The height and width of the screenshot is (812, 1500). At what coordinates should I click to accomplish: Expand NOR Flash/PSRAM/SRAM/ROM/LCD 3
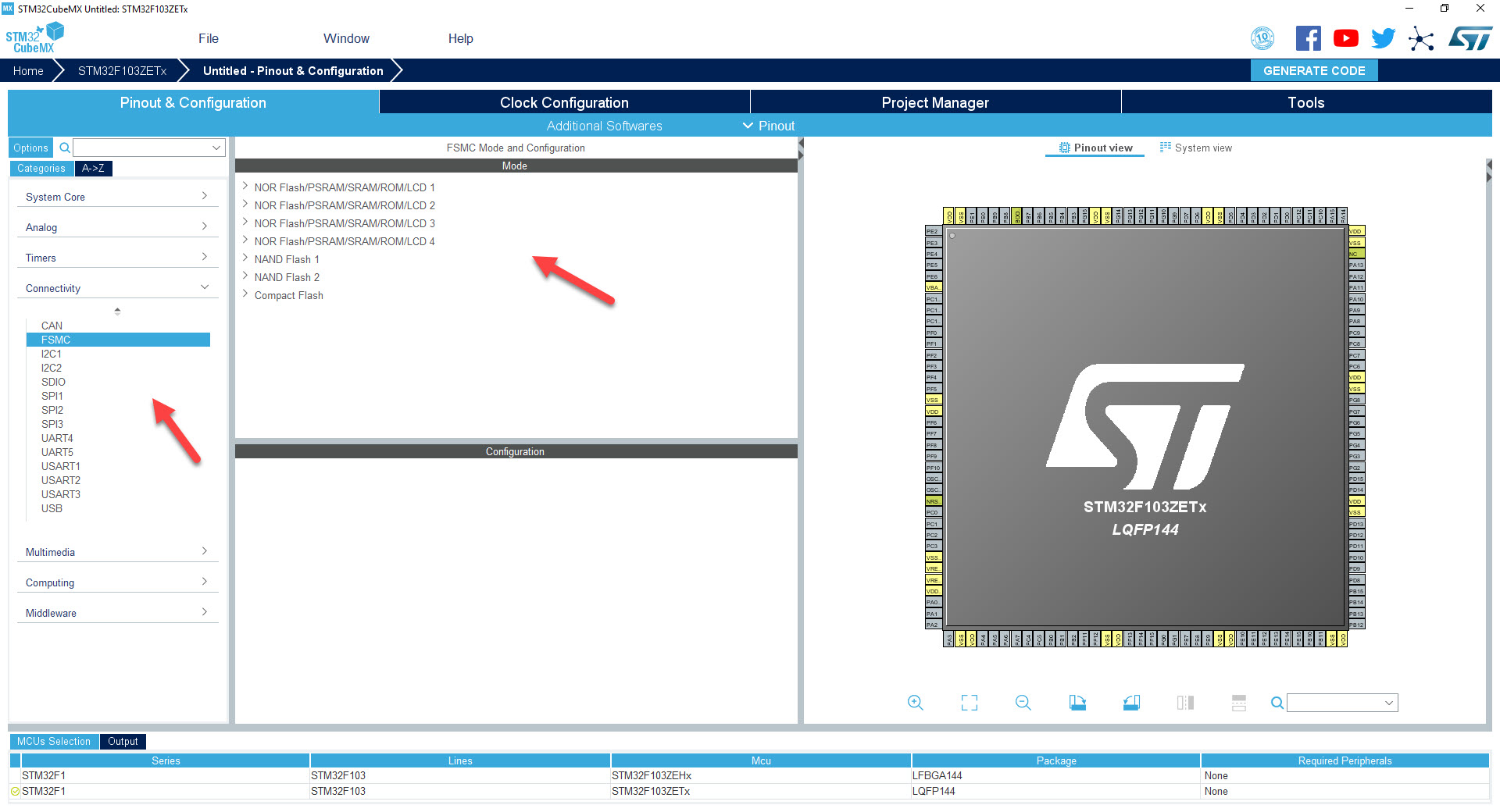245,223
